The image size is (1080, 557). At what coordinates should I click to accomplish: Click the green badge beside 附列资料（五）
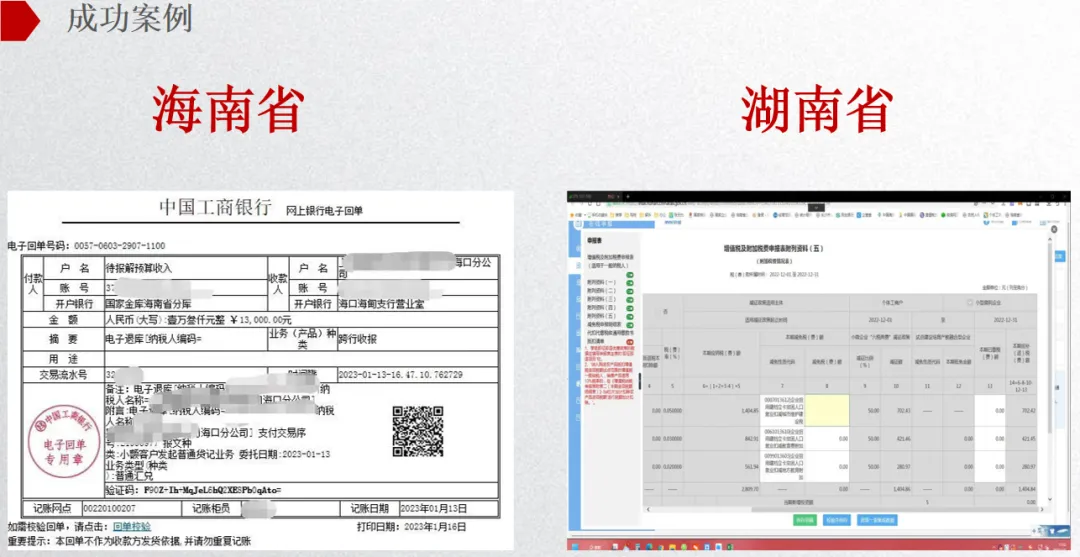(x=630, y=317)
